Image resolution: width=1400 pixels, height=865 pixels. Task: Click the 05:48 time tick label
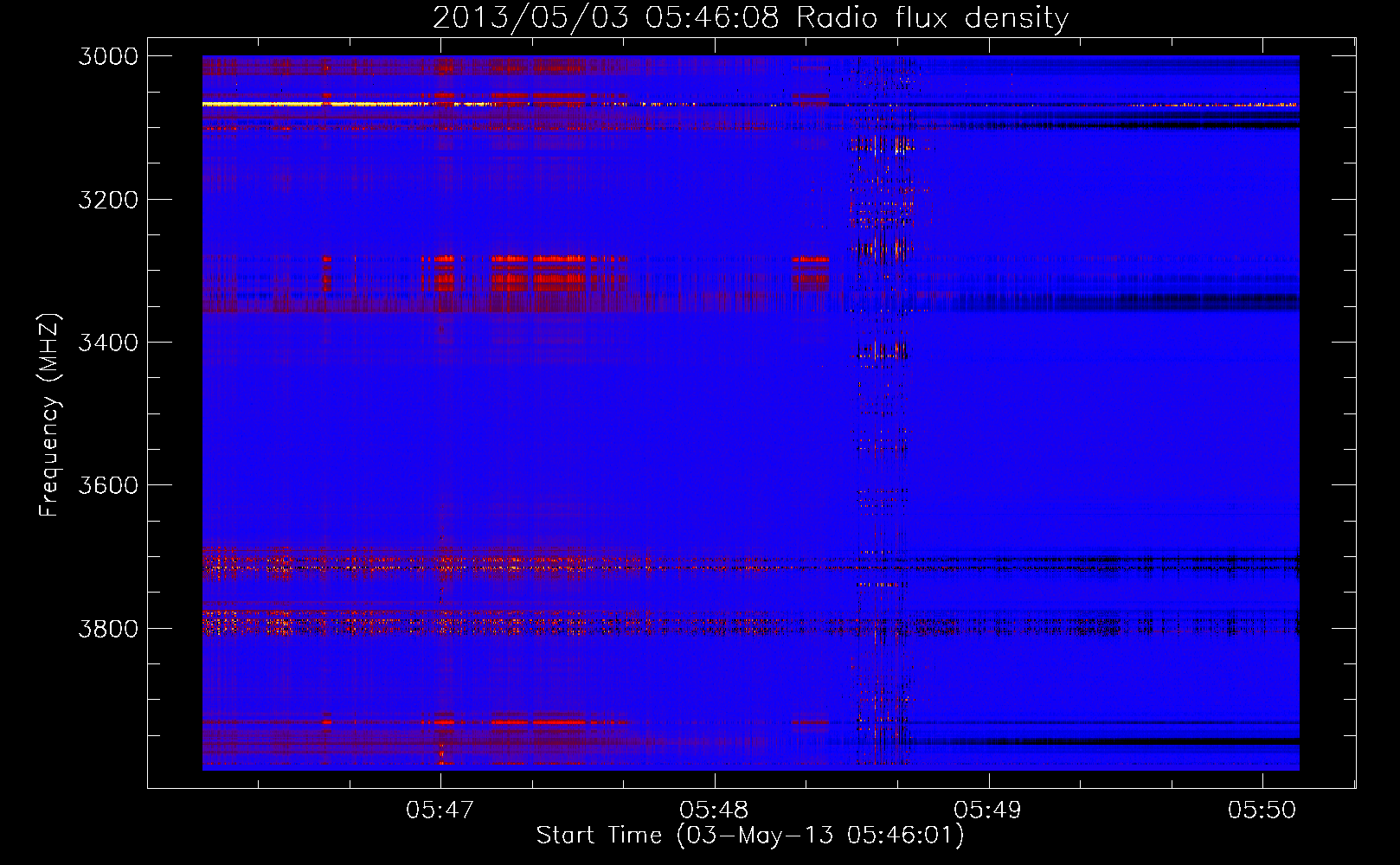click(714, 810)
